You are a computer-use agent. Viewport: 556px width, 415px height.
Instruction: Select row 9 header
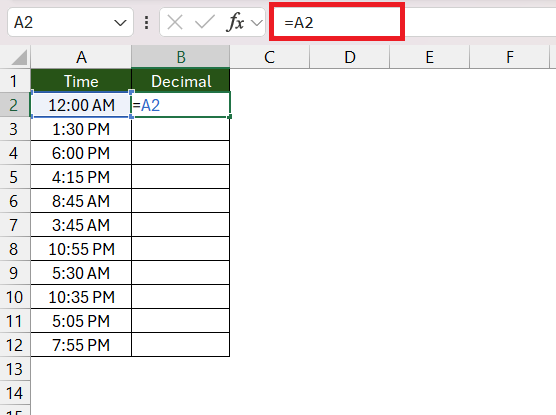(x=15, y=273)
